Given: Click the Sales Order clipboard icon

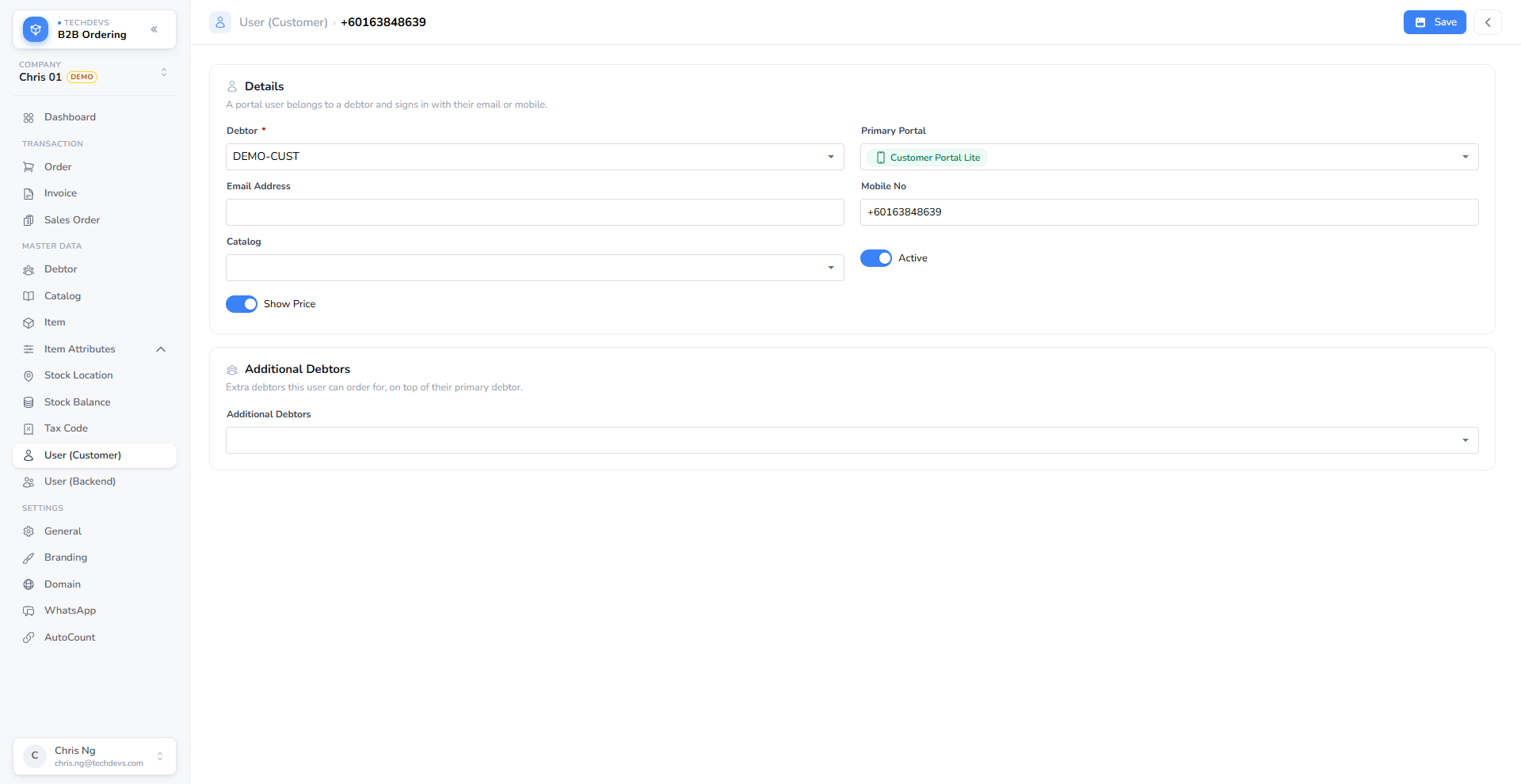Looking at the screenshot, I should pos(29,220).
